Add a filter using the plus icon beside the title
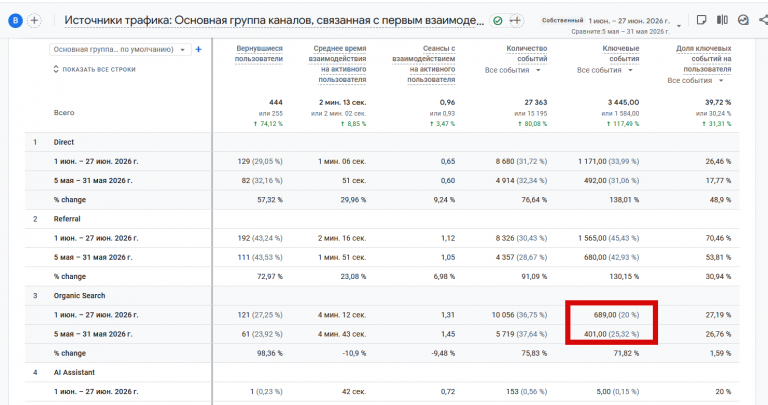The width and height of the screenshot is (768, 405). 515,21
